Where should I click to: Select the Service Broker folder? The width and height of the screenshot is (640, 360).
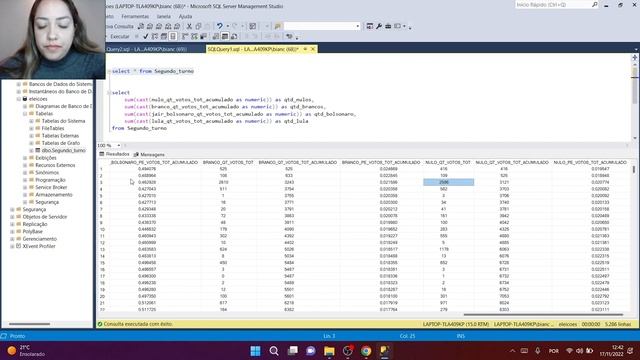(51, 187)
